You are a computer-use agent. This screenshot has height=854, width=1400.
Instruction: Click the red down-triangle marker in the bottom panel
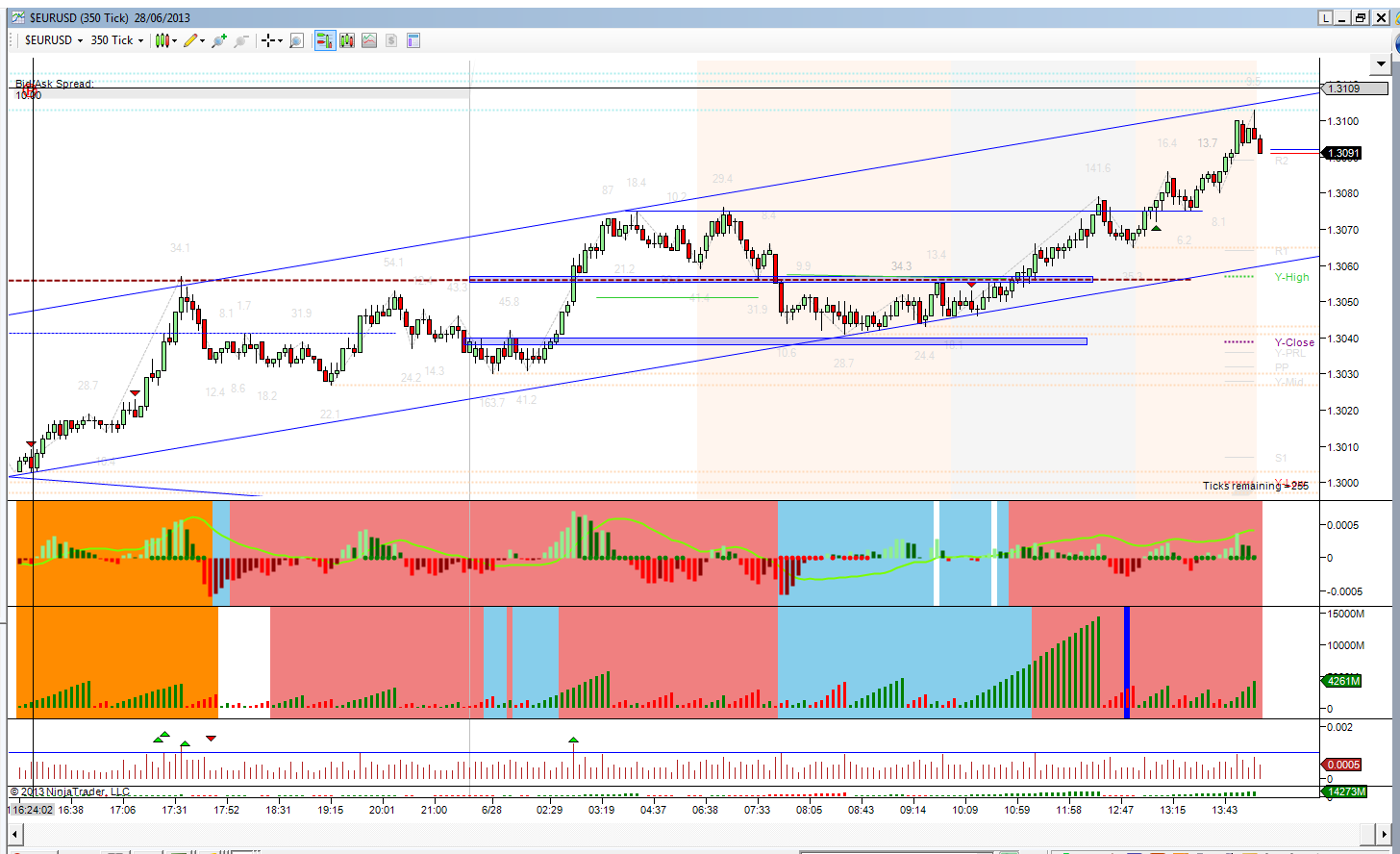click(x=212, y=739)
